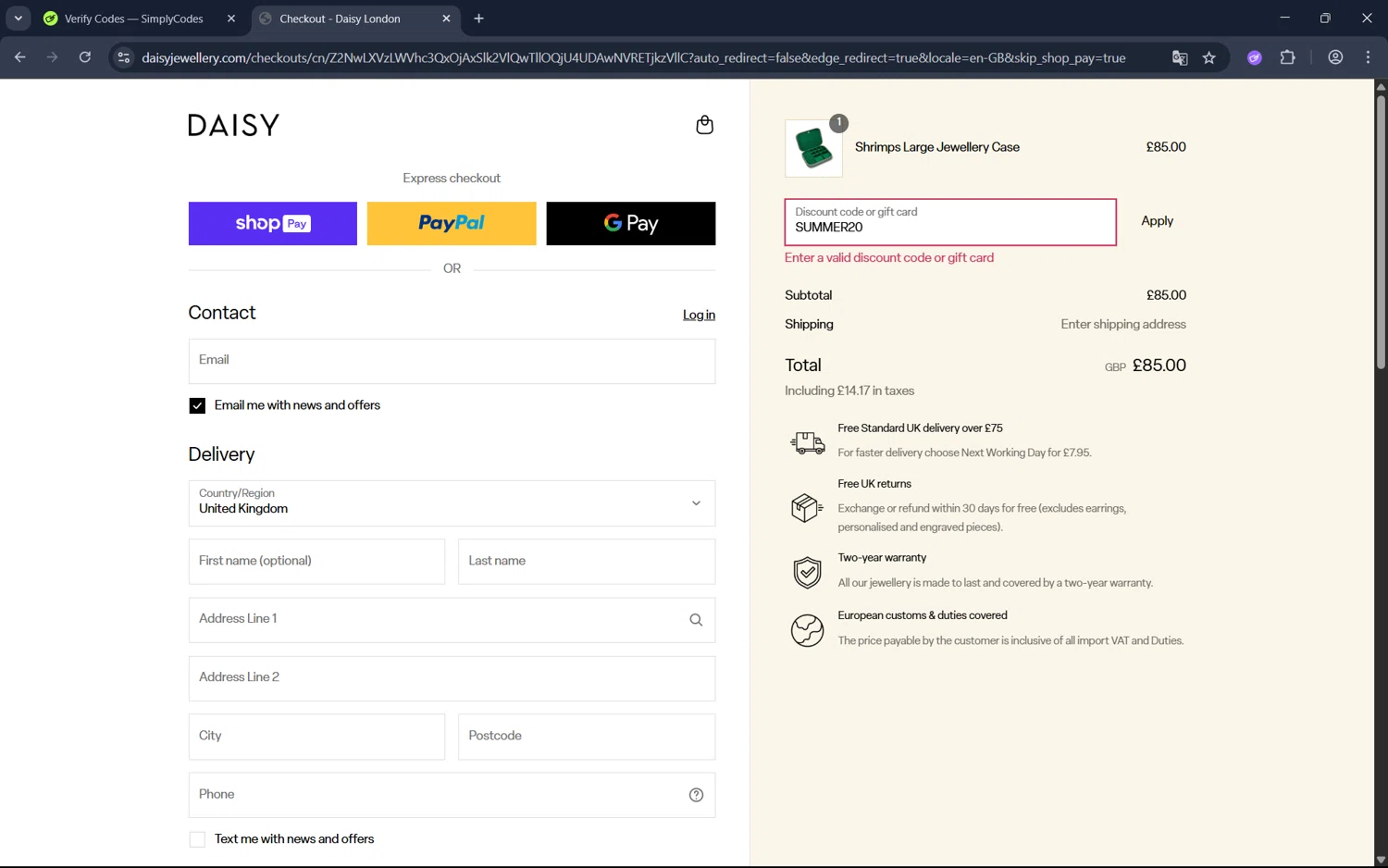Click the discount code or gift card field
This screenshot has height=868, width=1388.
(x=950, y=222)
